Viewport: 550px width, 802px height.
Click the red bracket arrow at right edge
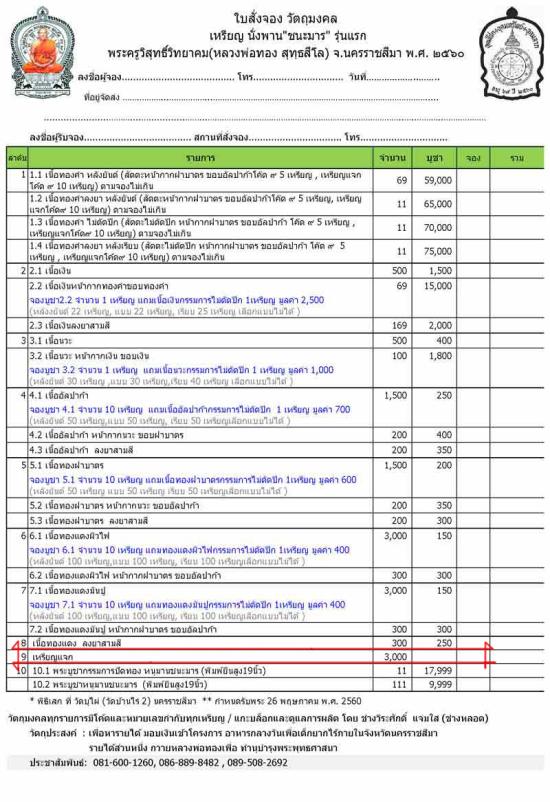pyautogui.click(x=487, y=656)
